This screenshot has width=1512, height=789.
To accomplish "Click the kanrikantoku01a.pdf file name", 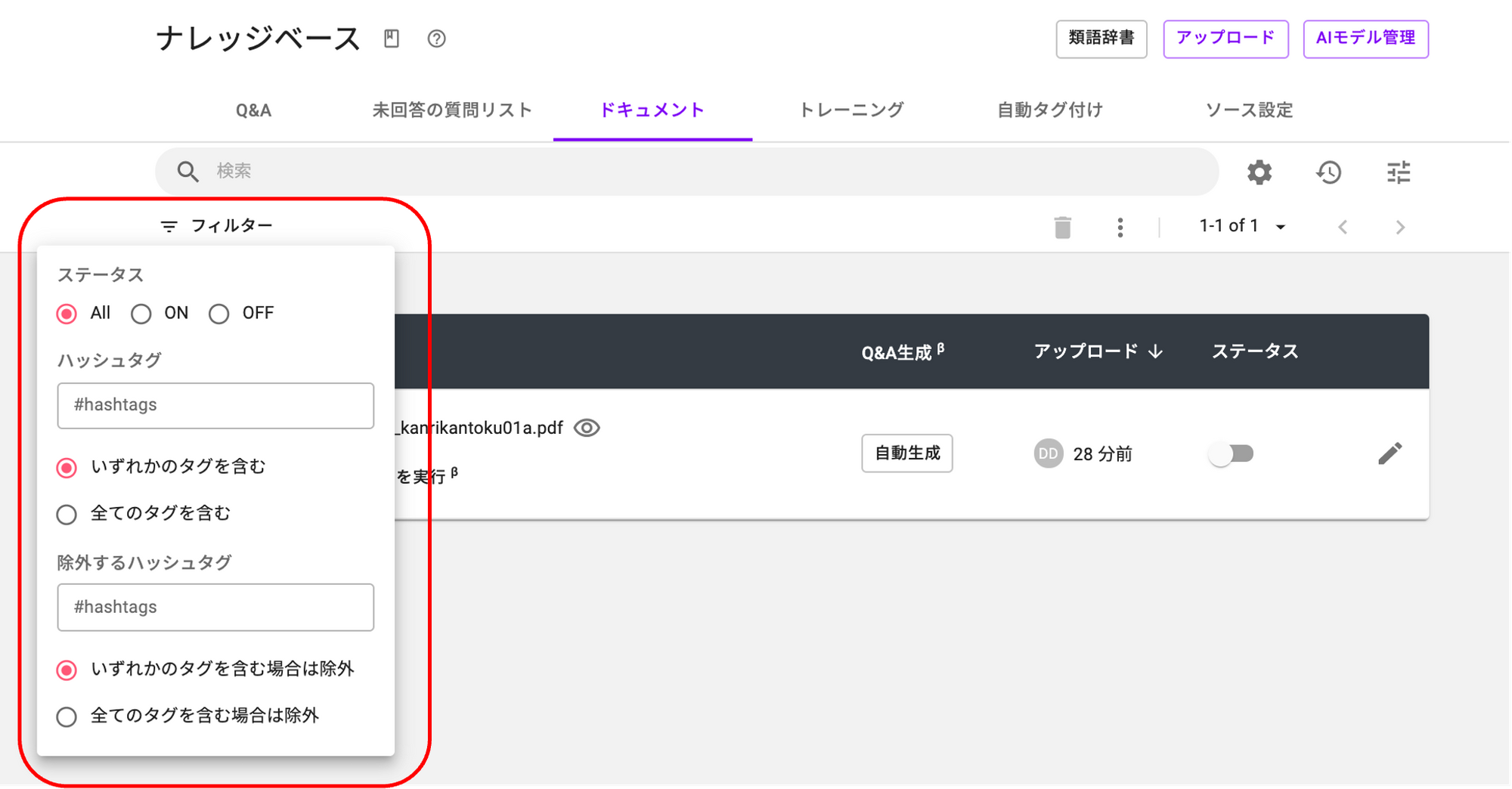I will tap(479, 429).
